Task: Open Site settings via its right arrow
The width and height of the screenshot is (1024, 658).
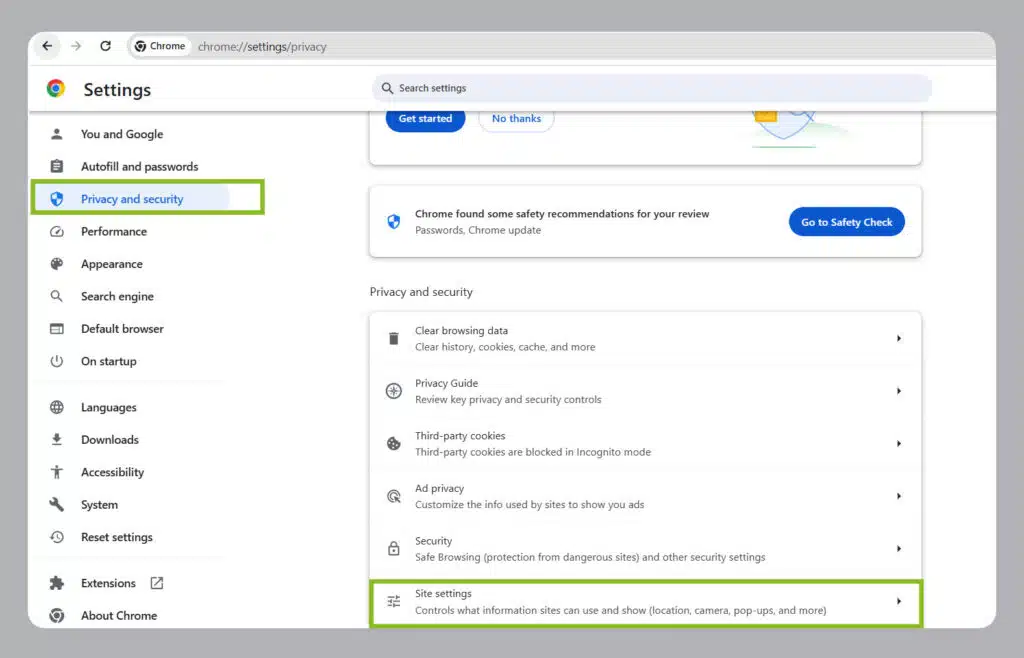Action: (x=899, y=601)
